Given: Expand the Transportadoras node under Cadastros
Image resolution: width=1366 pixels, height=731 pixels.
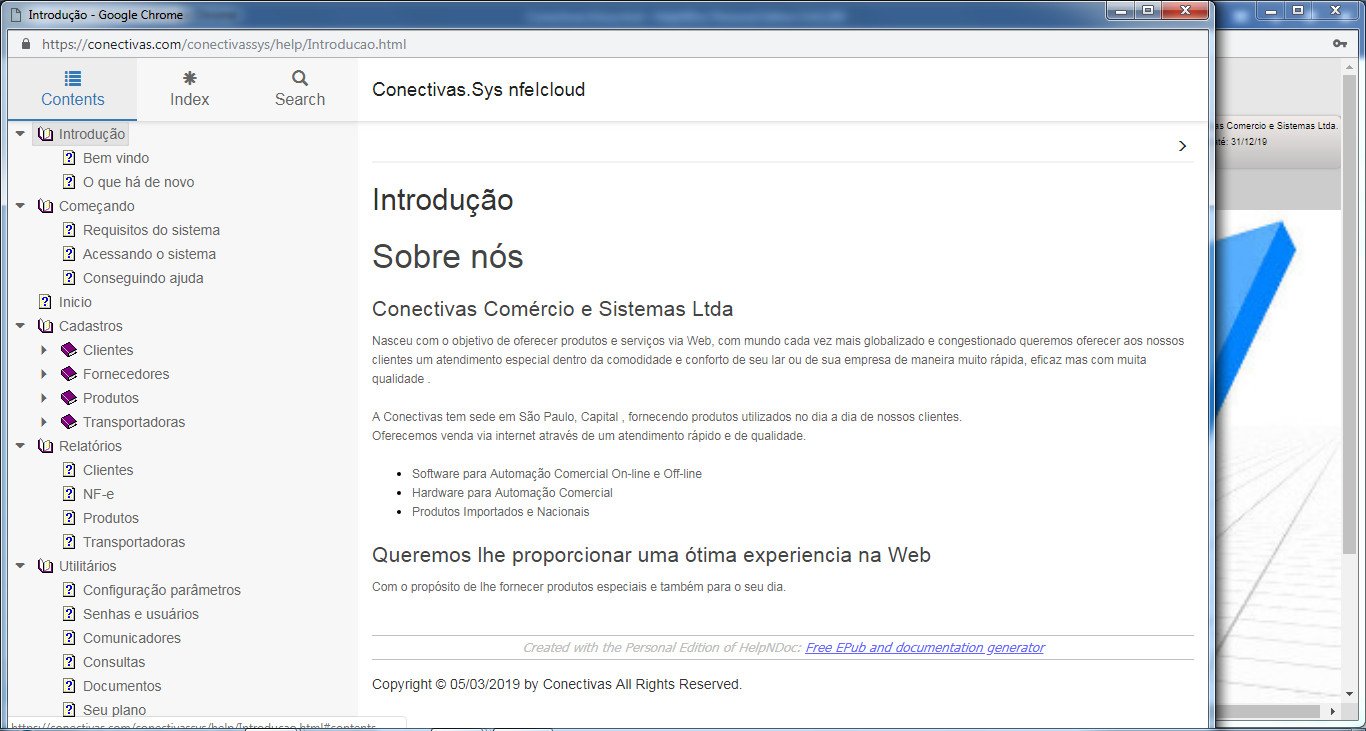Looking at the screenshot, I should pyautogui.click(x=44, y=422).
